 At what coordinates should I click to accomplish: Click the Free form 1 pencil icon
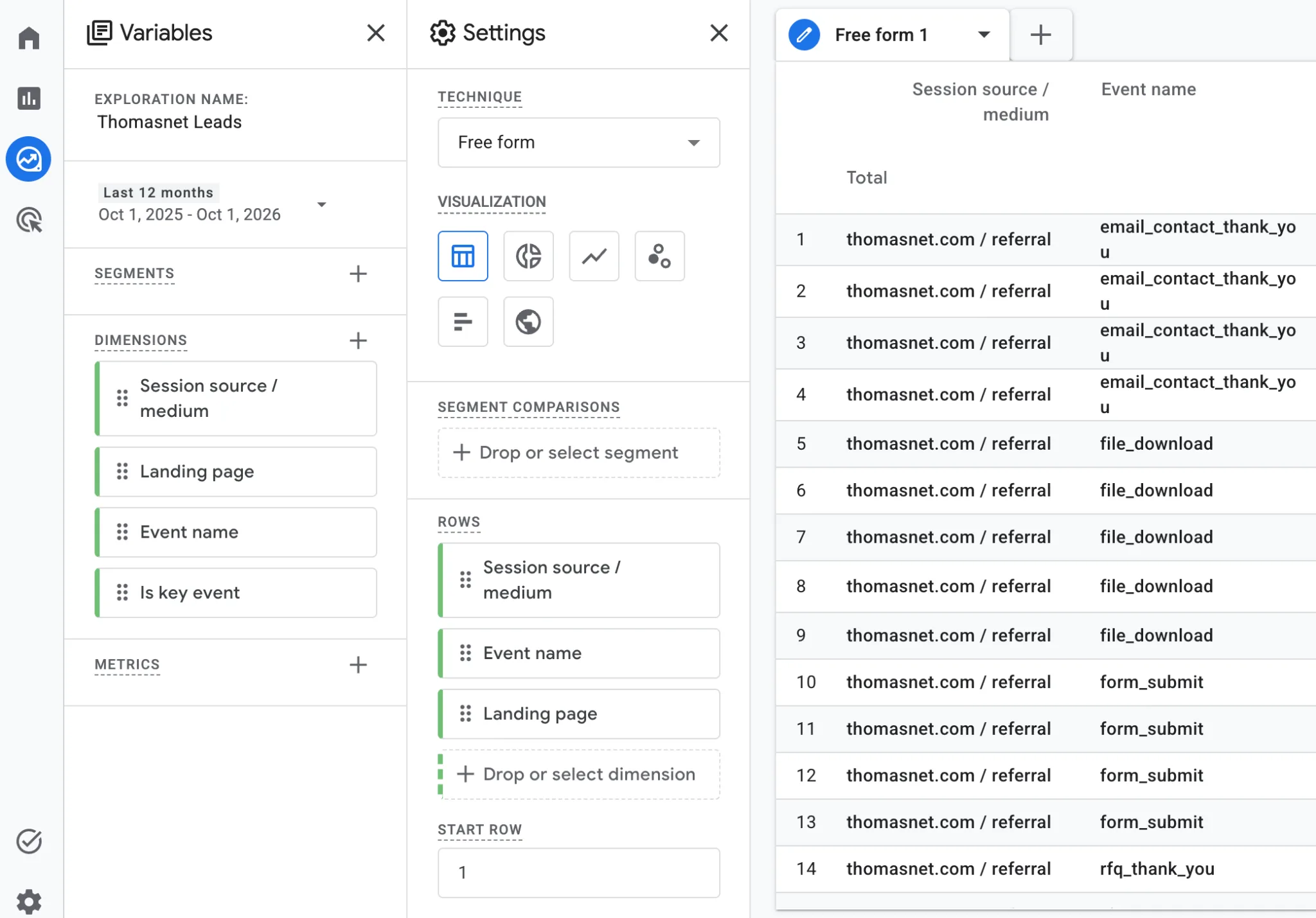(x=804, y=35)
